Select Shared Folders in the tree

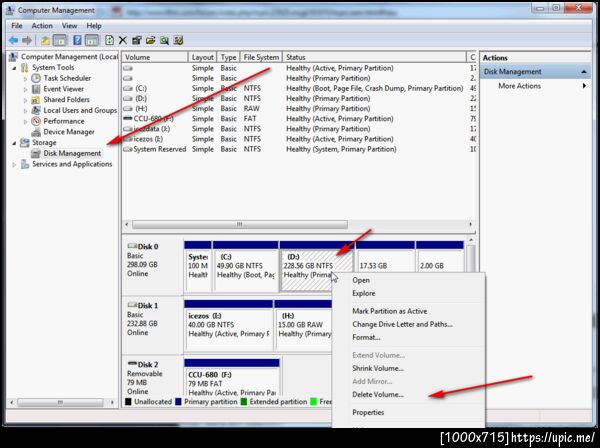click(66, 99)
